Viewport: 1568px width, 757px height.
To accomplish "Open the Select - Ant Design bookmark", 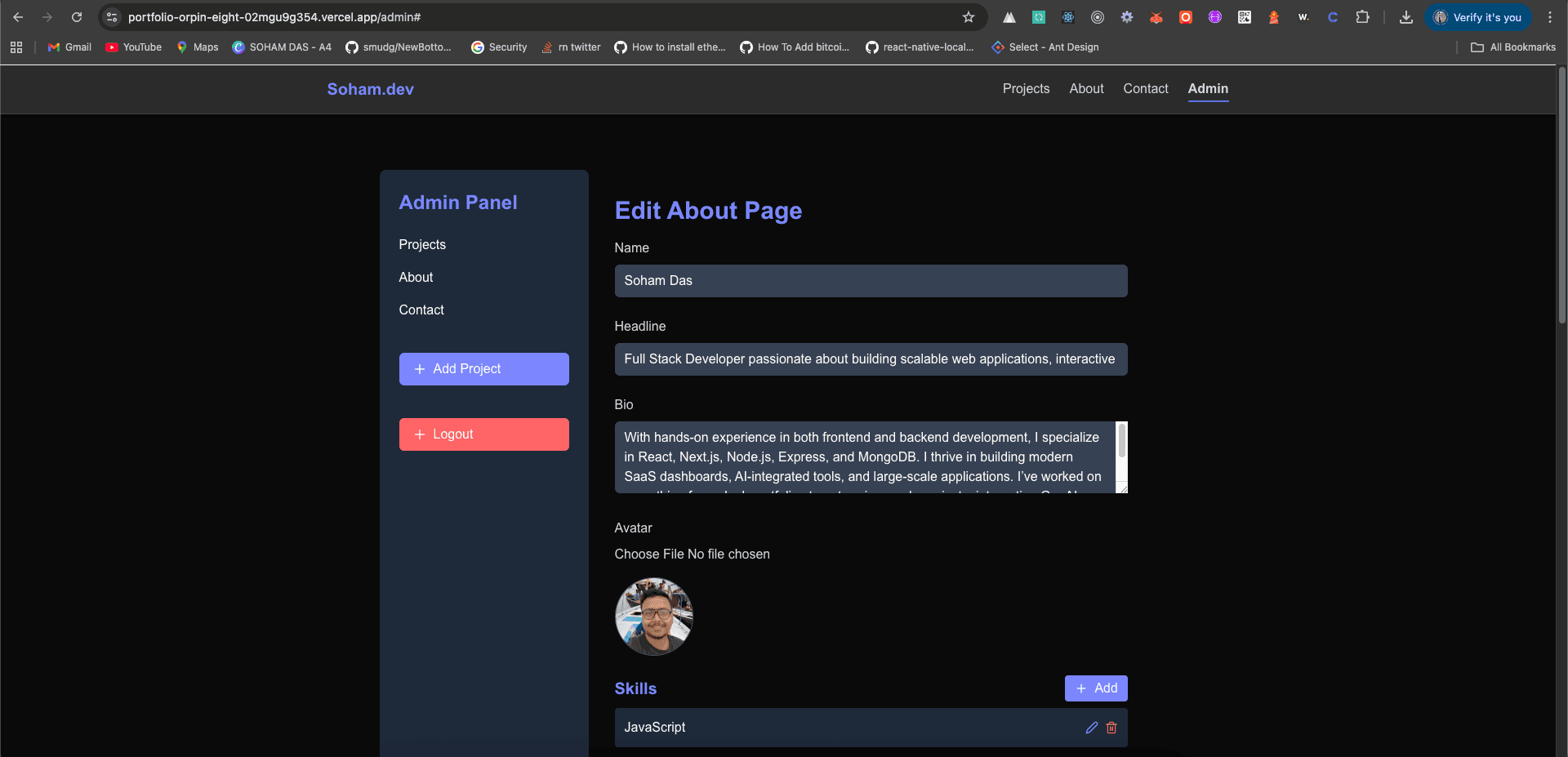I will 1045,47.
